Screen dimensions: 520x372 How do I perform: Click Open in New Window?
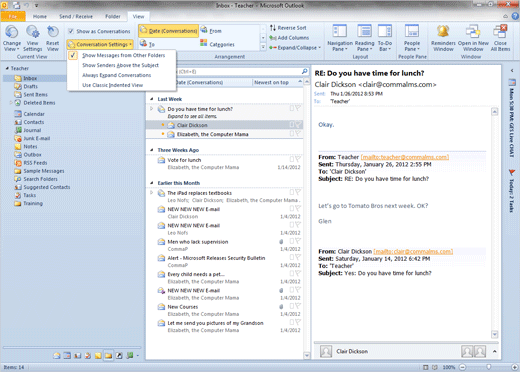(473, 39)
